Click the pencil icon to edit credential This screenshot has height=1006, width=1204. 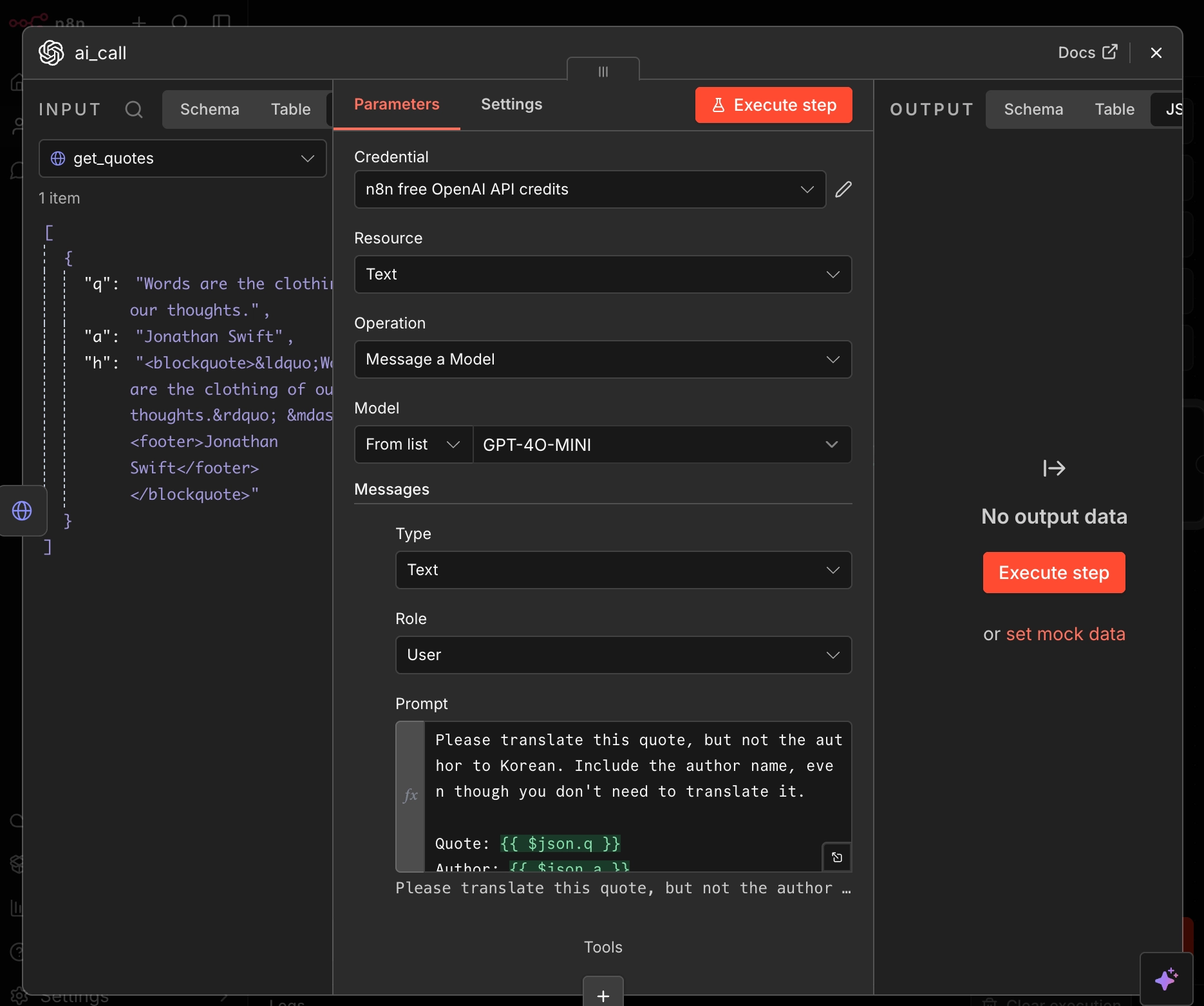coord(843,189)
